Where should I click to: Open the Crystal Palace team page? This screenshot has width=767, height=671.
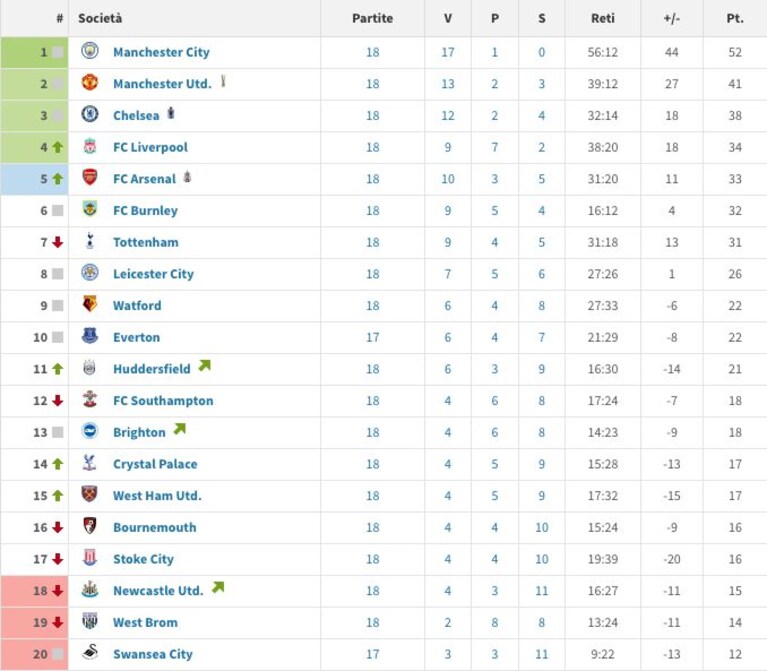click(155, 464)
